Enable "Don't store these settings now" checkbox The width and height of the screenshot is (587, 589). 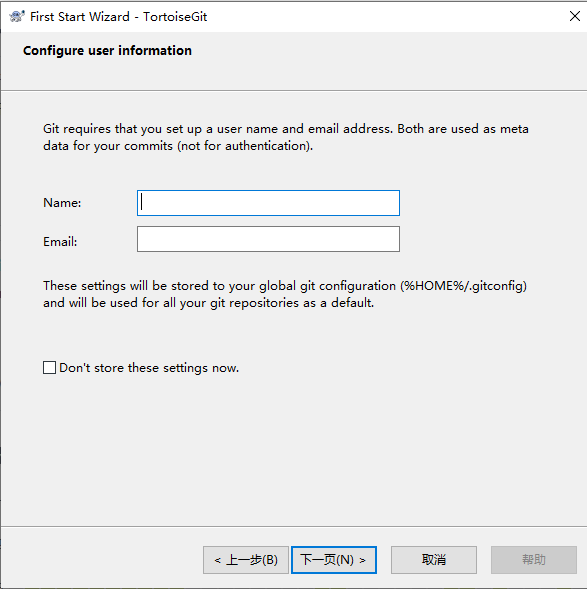pyautogui.click(x=49, y=367)
